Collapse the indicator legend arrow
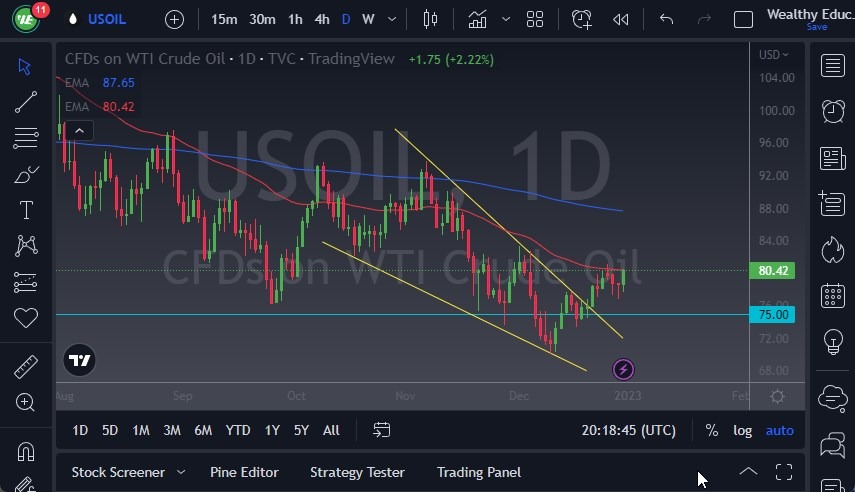The height and width of the screenshot is (492, 855). 79,129
